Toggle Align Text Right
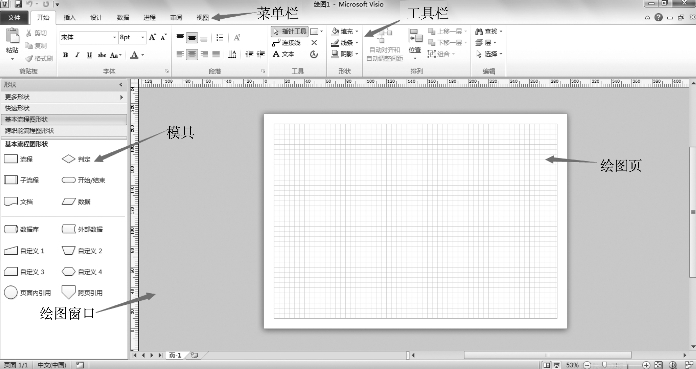 click(x=204, y=54)
